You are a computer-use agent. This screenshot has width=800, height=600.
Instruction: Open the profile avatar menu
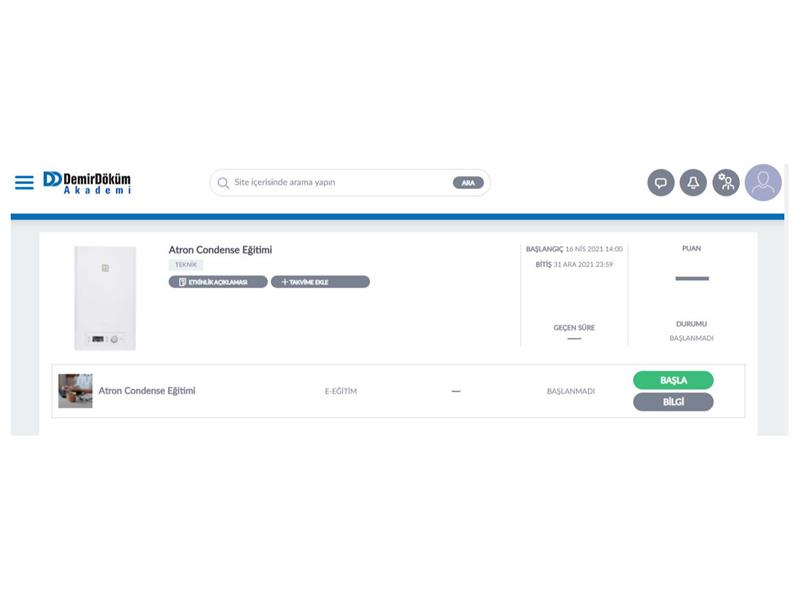click(763, 183)
